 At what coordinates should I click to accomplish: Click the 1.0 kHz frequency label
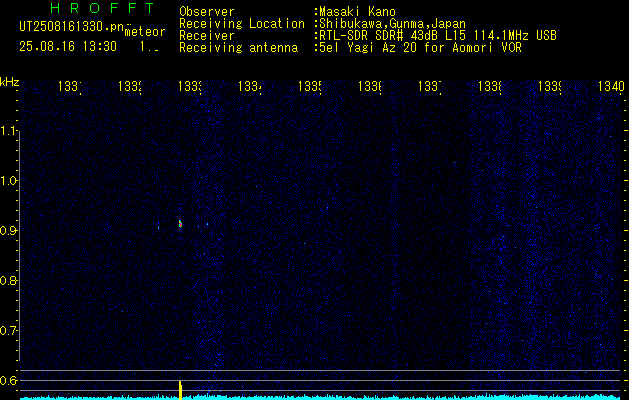point(8,180)
